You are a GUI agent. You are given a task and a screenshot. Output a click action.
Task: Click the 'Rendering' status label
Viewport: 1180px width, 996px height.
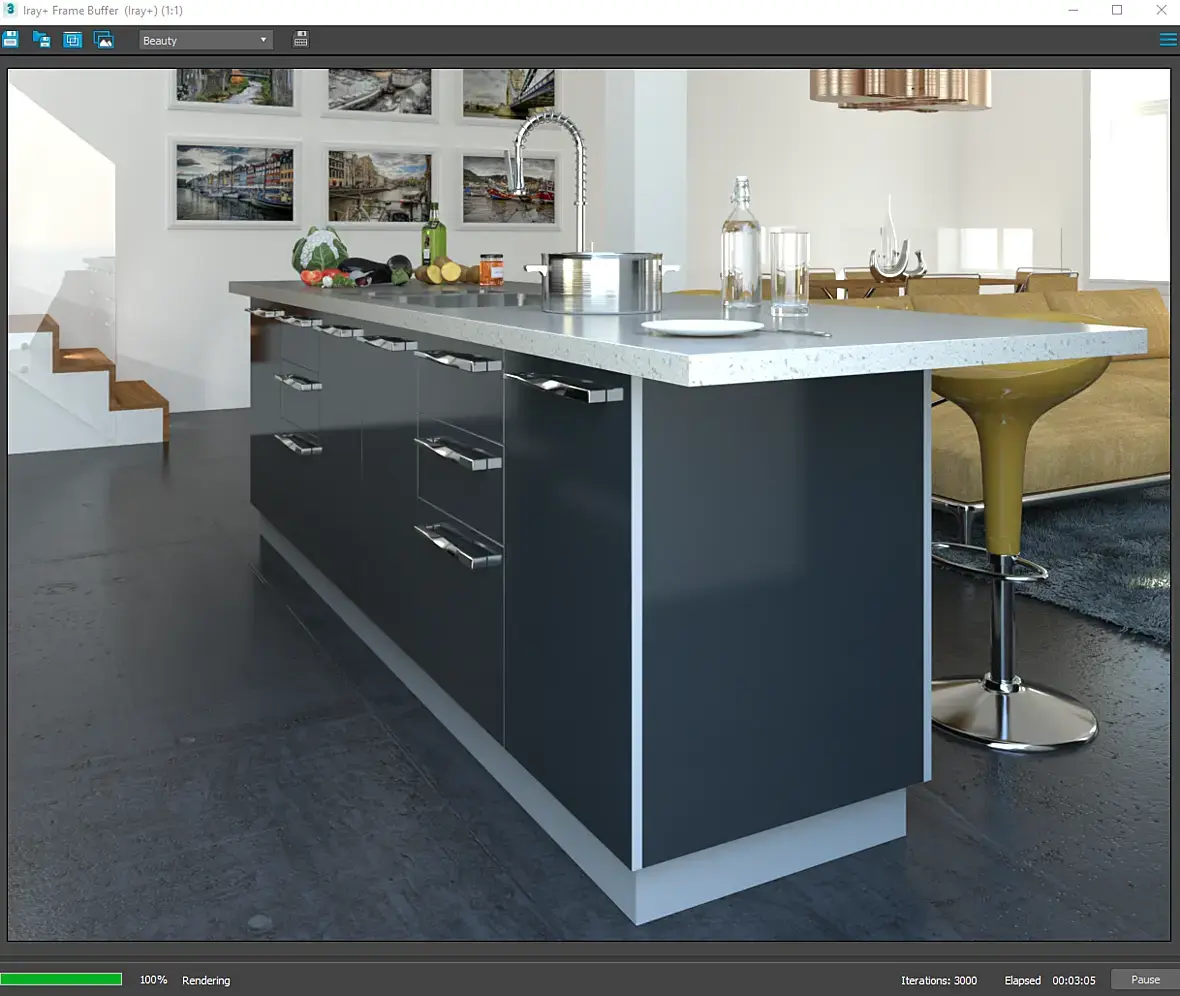tap(206, 980)
